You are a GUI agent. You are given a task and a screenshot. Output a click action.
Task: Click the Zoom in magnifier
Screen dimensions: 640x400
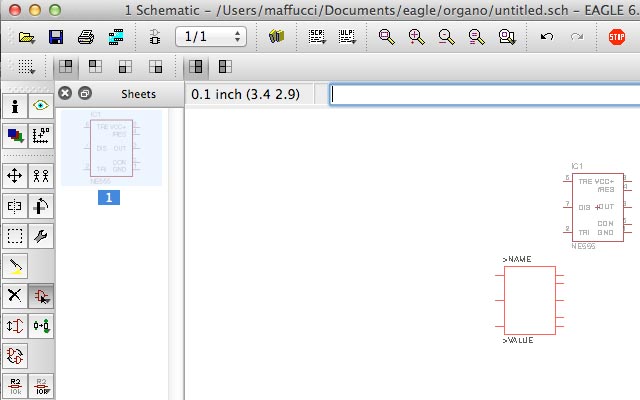tap(417, 37)
